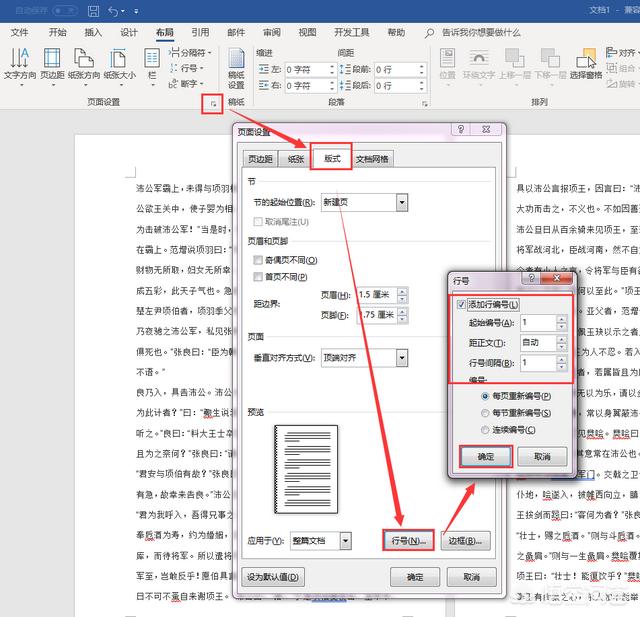Click the 行号(N)... button
The height and width of the screenshot is (617, 640).
click(x=407, y=540)
